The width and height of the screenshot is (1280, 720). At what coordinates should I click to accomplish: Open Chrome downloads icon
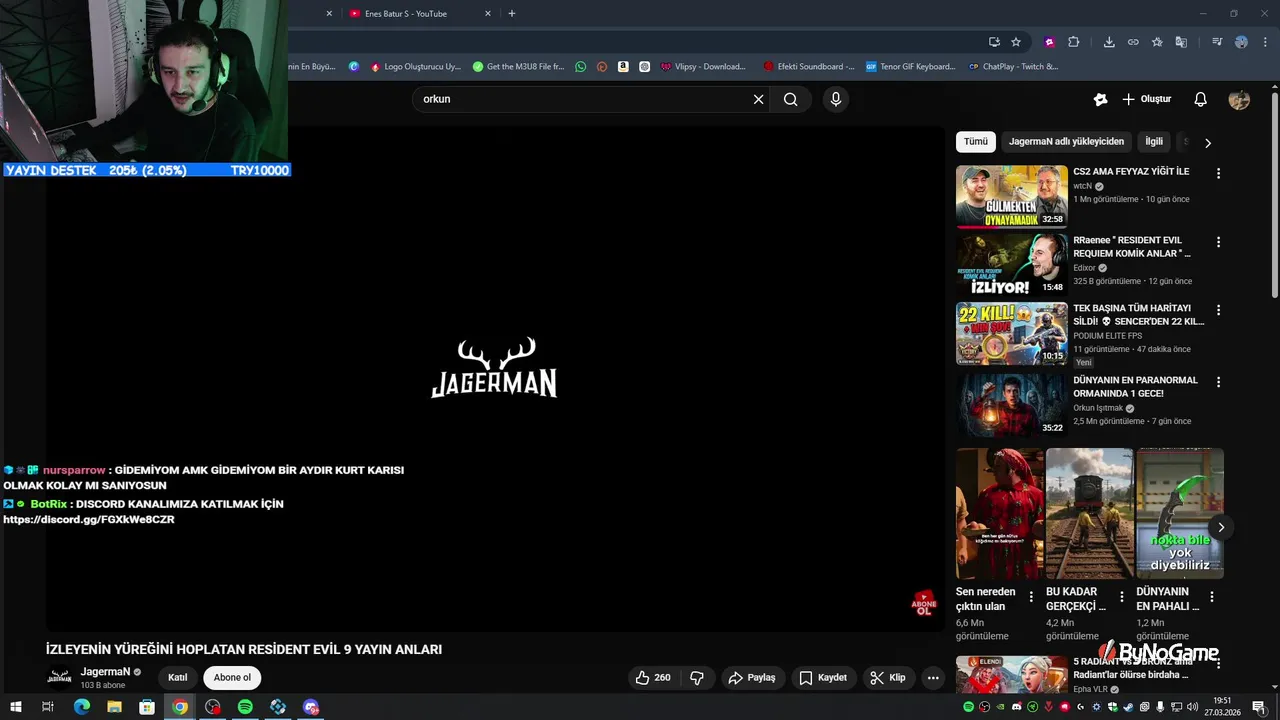pyautogui.click(x=1109, y=42)
